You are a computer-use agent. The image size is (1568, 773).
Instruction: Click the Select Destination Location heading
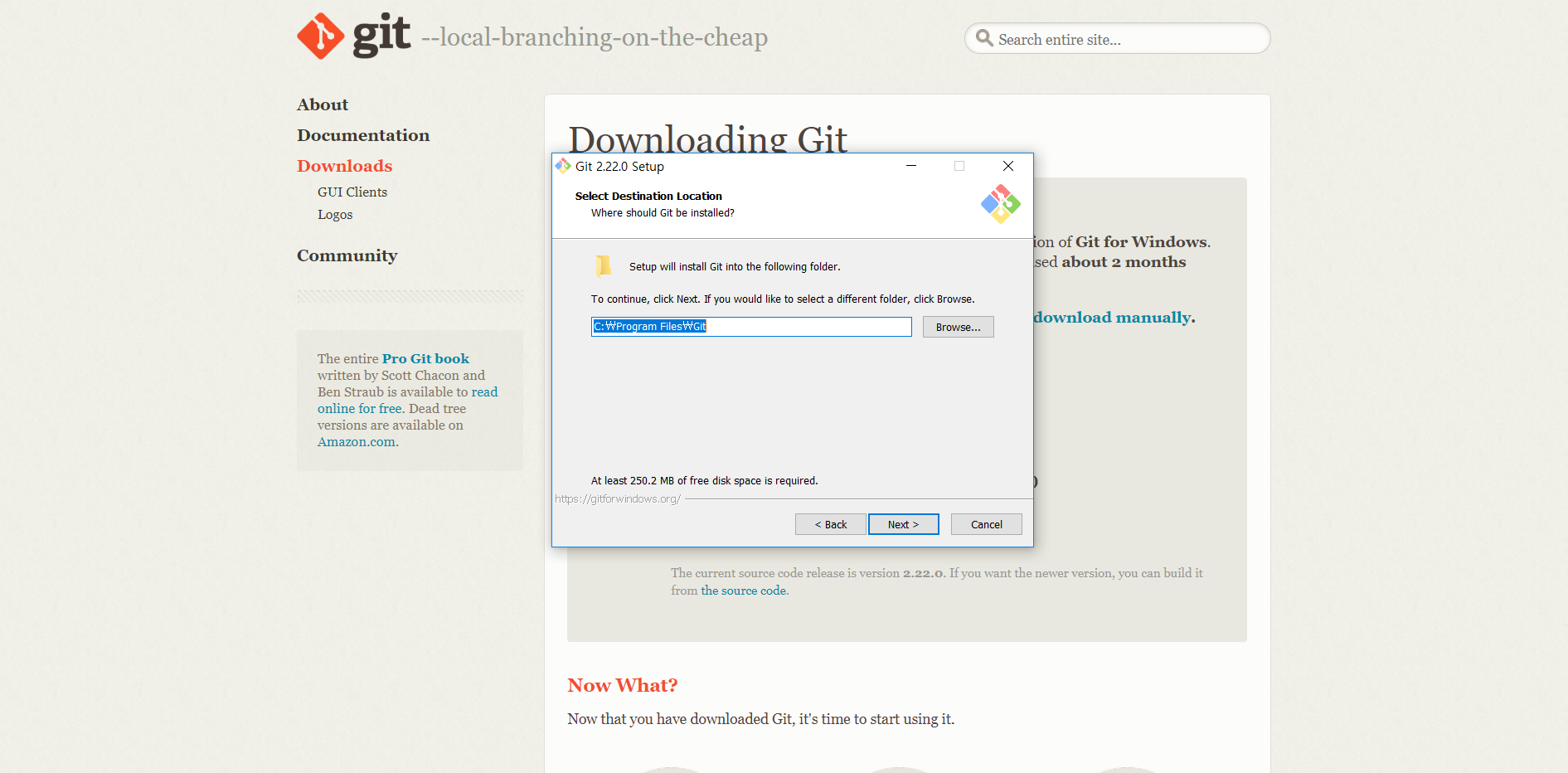tap(648, 196)
